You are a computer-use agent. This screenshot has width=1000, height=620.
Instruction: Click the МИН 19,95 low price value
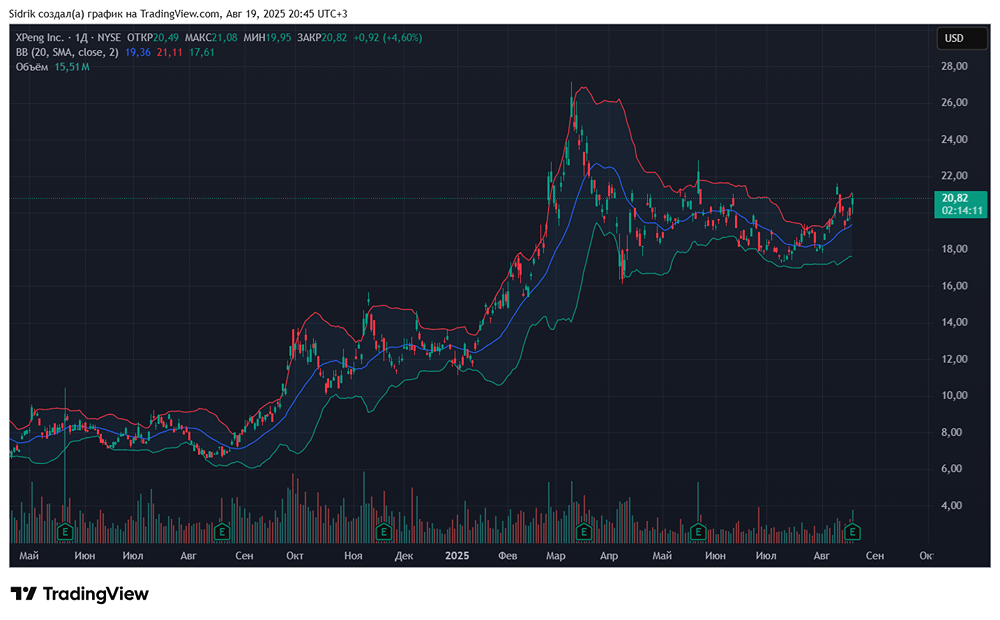[267, 38]
